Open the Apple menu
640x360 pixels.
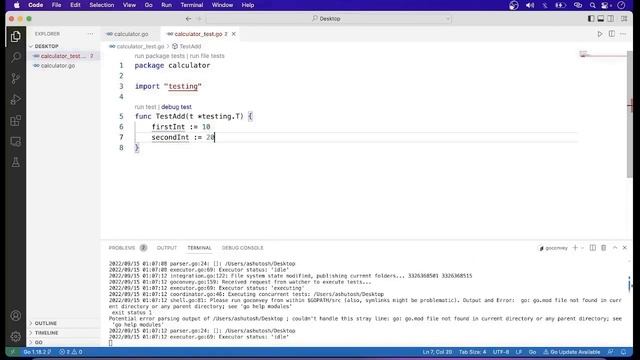click(17, 5)
